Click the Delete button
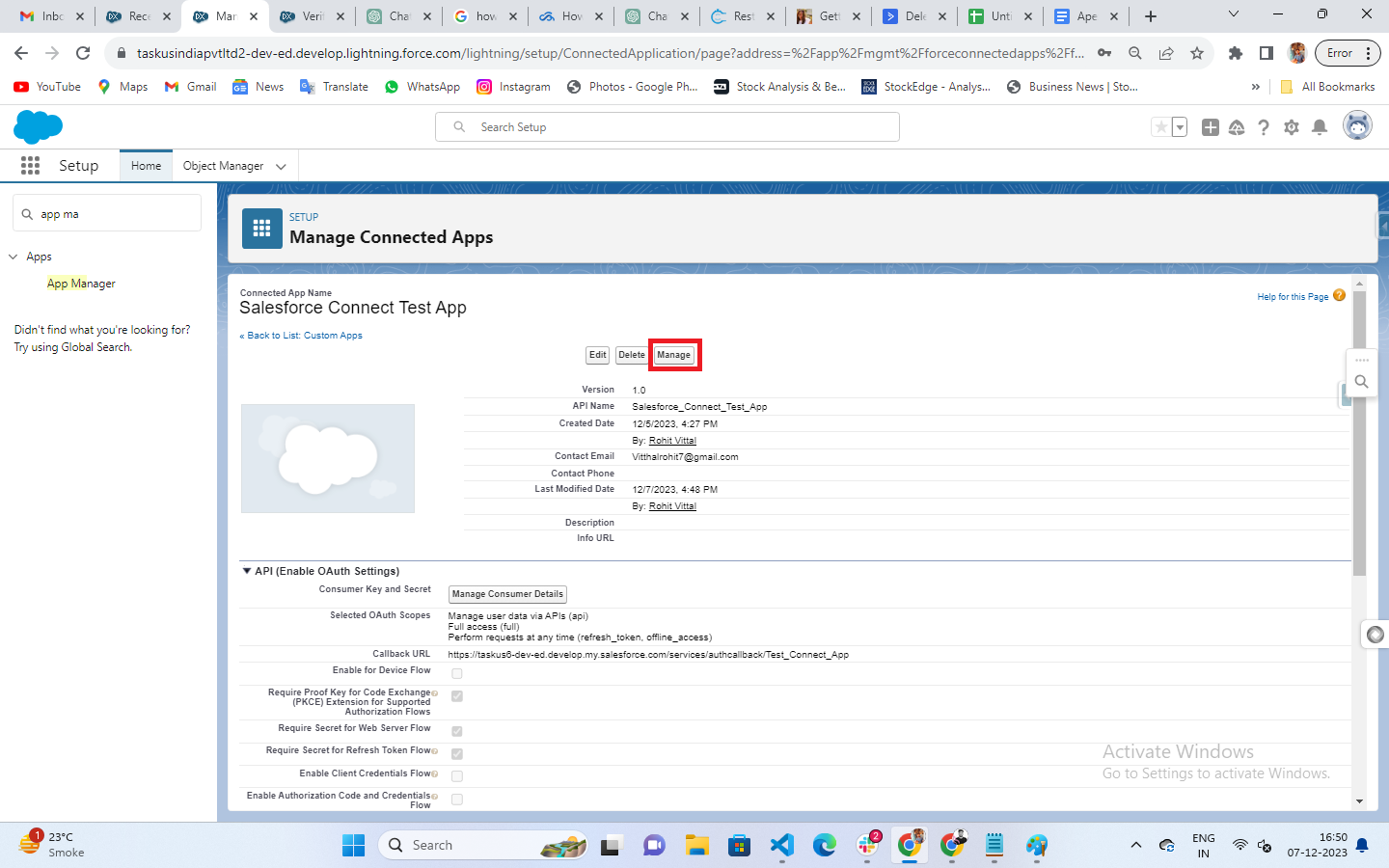This screenshot has width=1389, height=868. (632, 355)
